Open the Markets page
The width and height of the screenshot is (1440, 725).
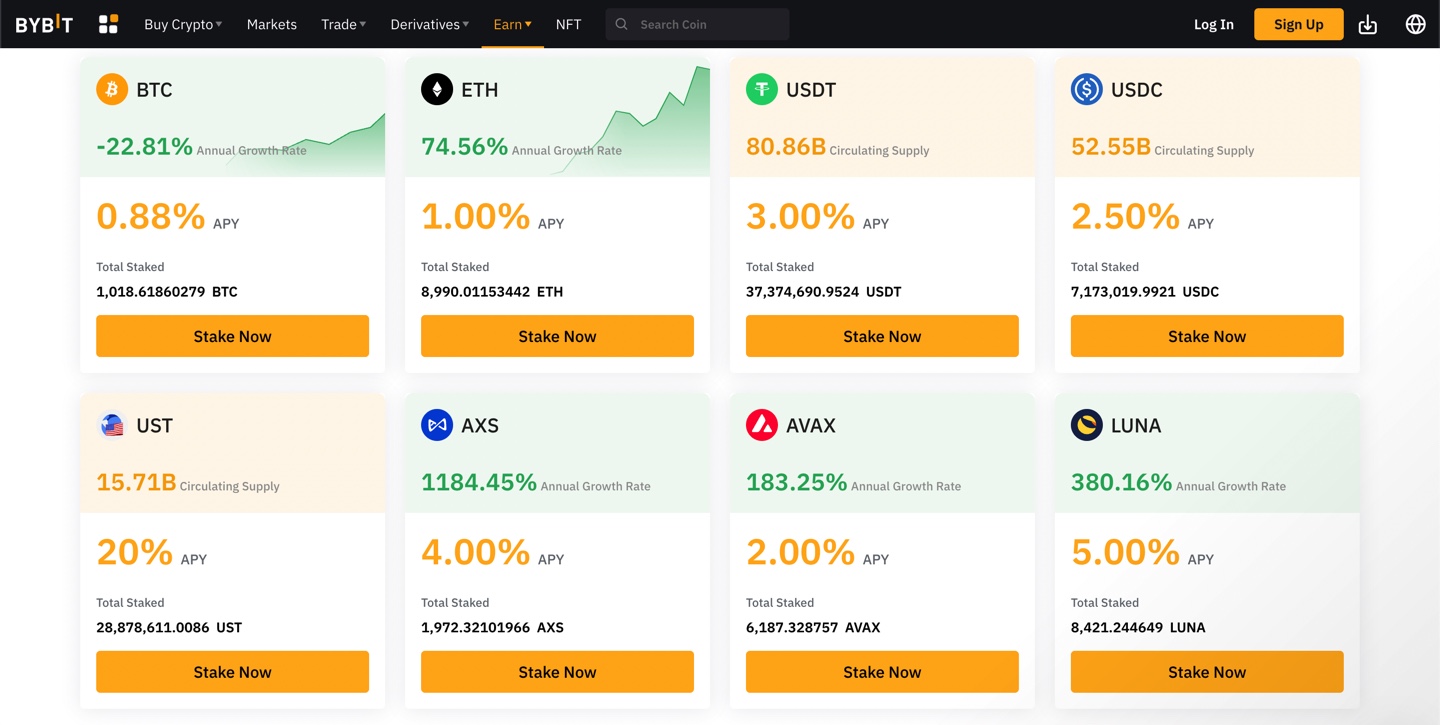pyautogui.click(x=272, y=24)
